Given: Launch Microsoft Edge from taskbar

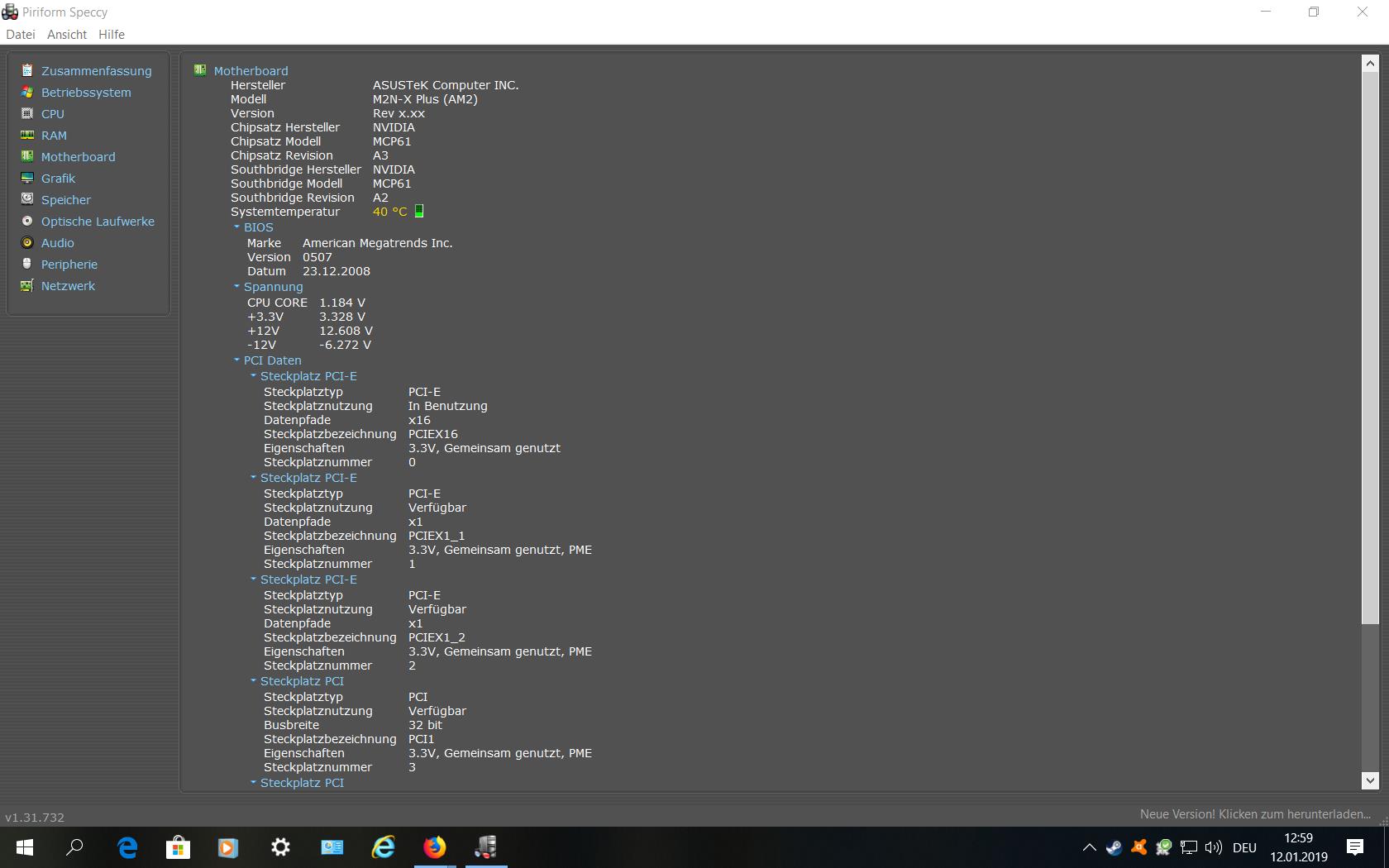Looking at the screenshot, I should point(126,847).
